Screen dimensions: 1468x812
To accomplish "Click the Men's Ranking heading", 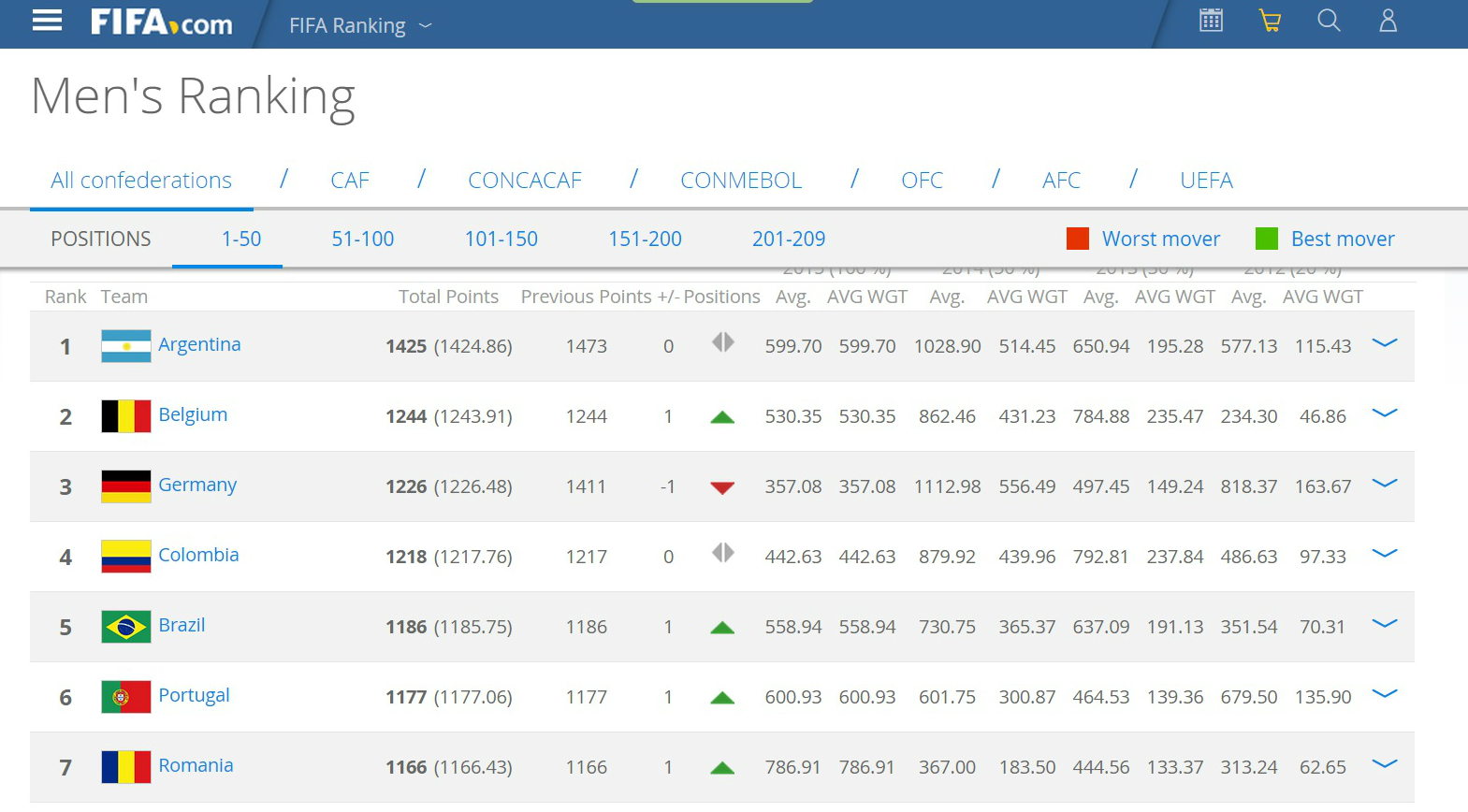I will pos(194,97).
